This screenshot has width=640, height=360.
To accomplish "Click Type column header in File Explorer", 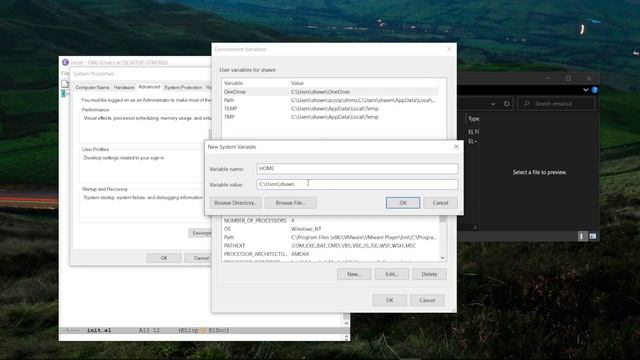I will pos(473,119).
